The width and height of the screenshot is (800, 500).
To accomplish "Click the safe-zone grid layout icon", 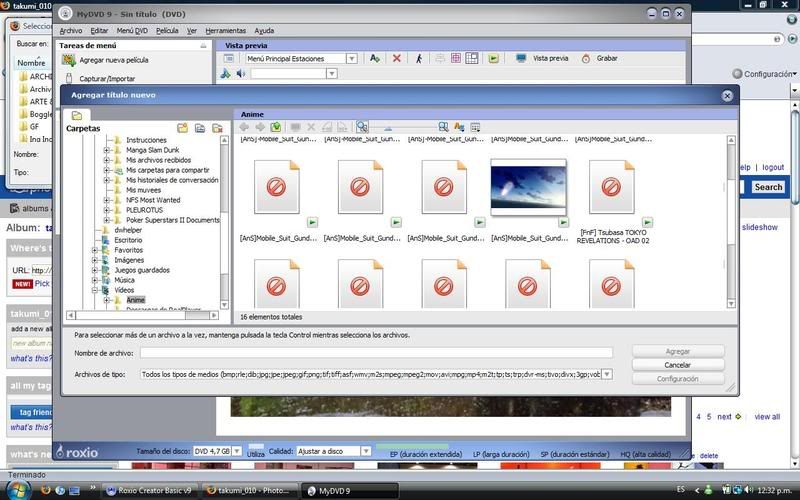I will [x=472, y=58].
